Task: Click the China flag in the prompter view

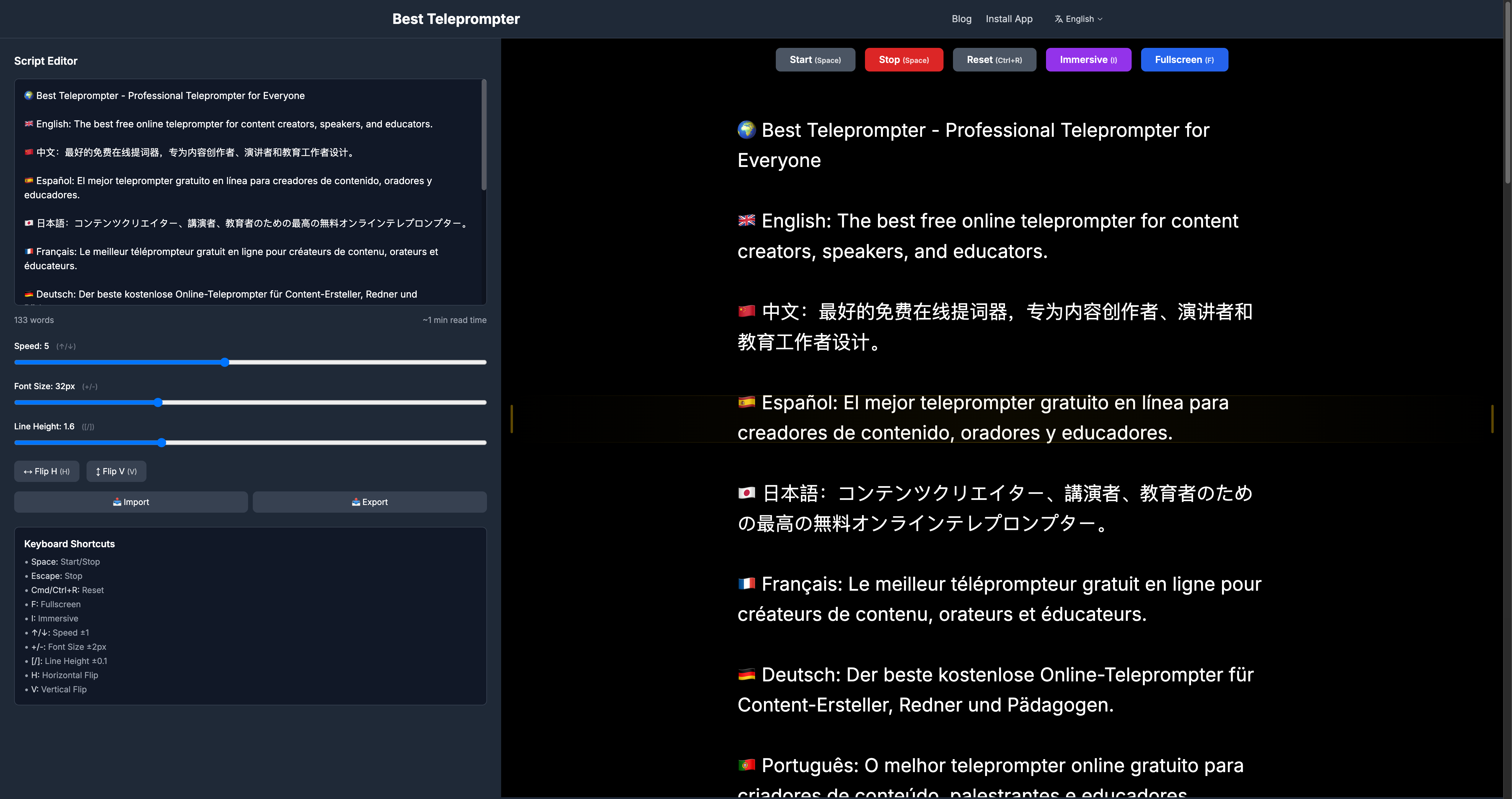Action: click(747, 311)
